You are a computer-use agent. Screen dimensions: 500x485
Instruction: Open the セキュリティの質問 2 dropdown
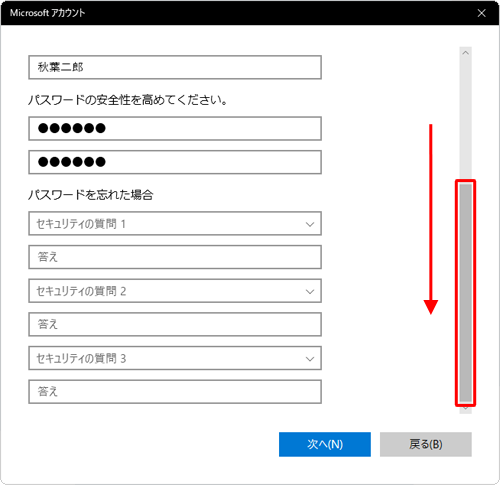tap(175, 291)
